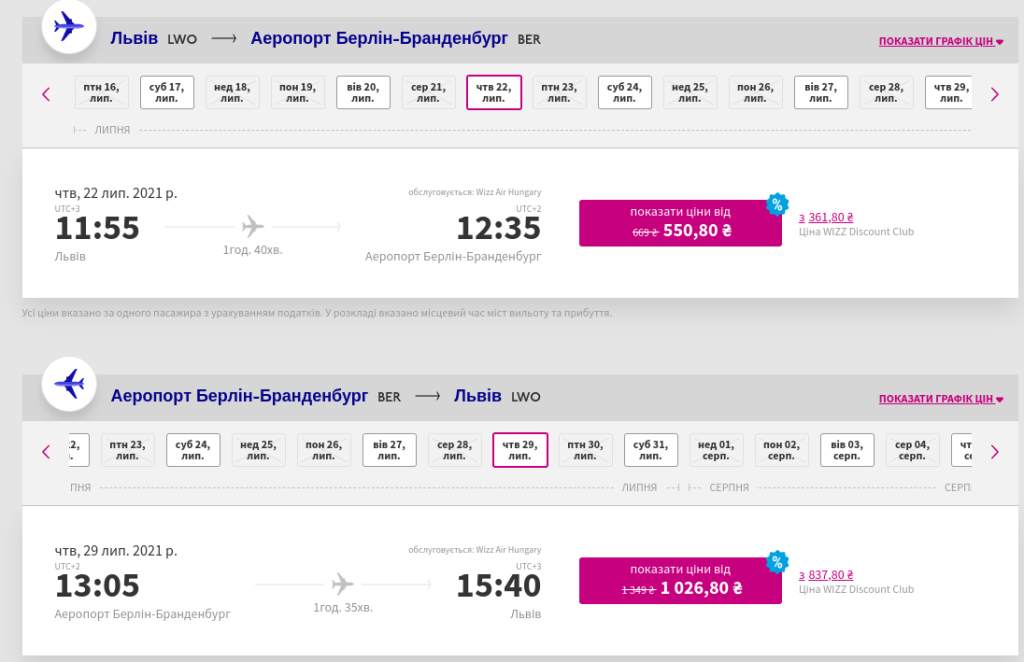The width and height of the screenshot is (1024, 662).
Task: Select return date вів 03 серп.
Action: [x=847, y=450]
